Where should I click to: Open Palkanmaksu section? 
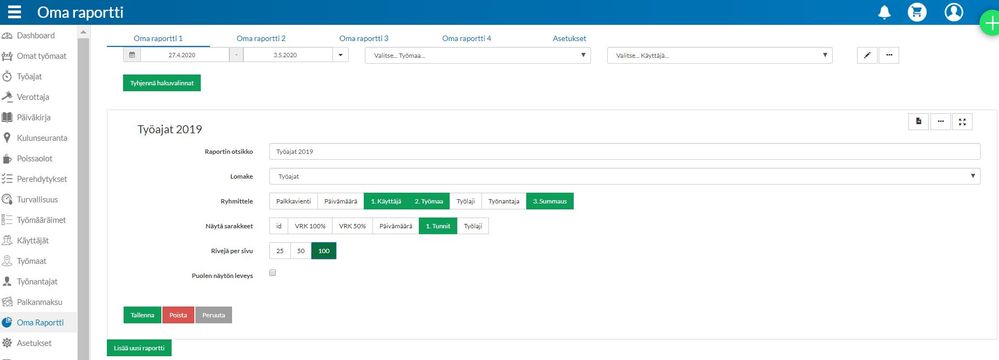tap(40, 301)
